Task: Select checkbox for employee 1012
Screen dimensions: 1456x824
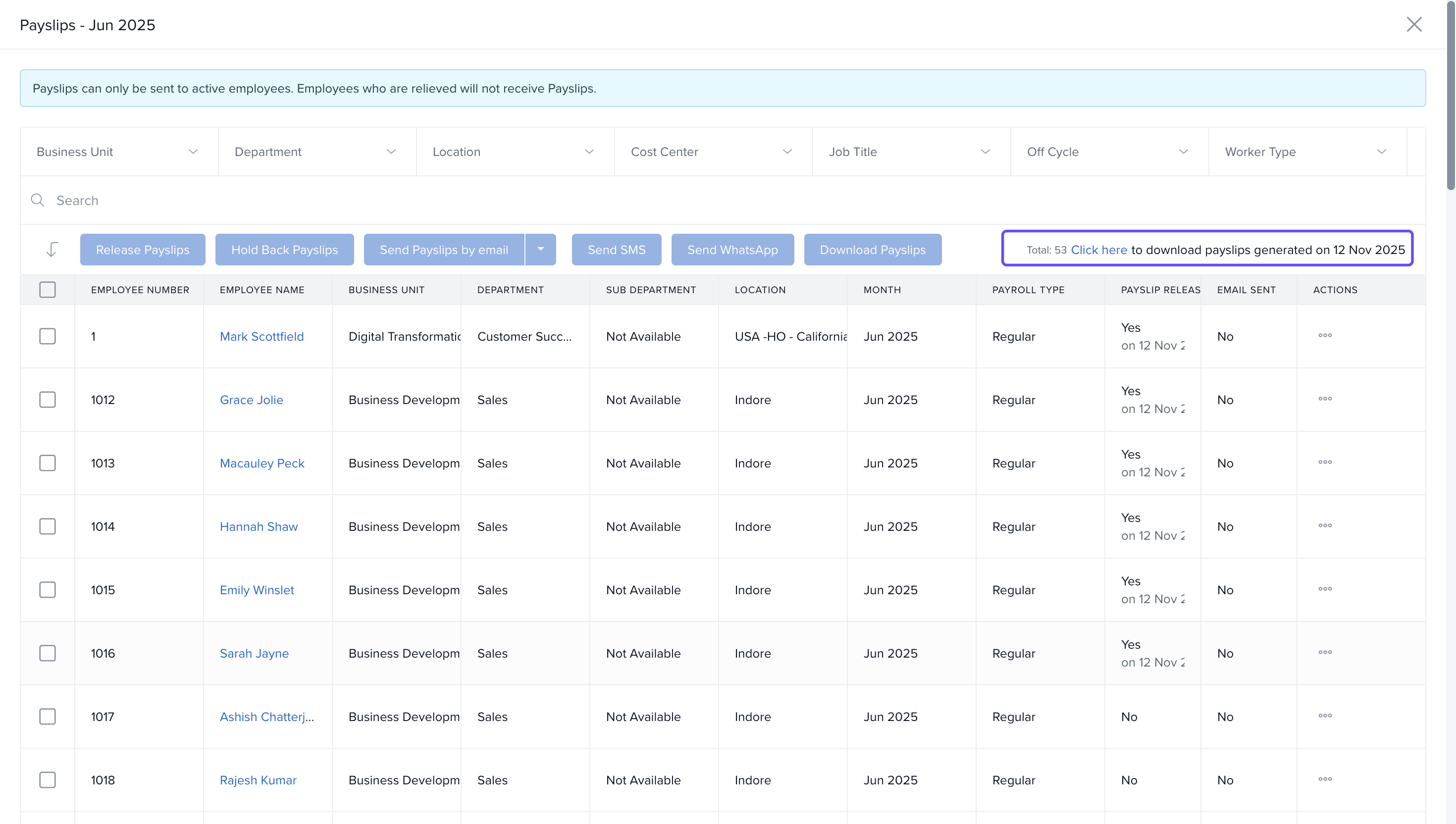Action: (x=48, y=400)
